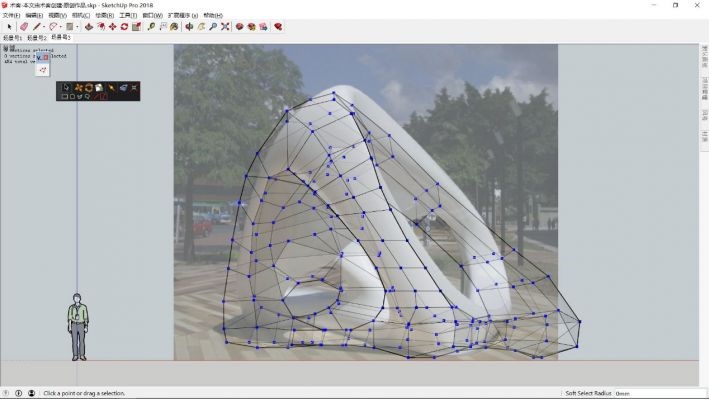
Task: Select Vertex Tools rotate ring icon
Action: click(89, 87)
